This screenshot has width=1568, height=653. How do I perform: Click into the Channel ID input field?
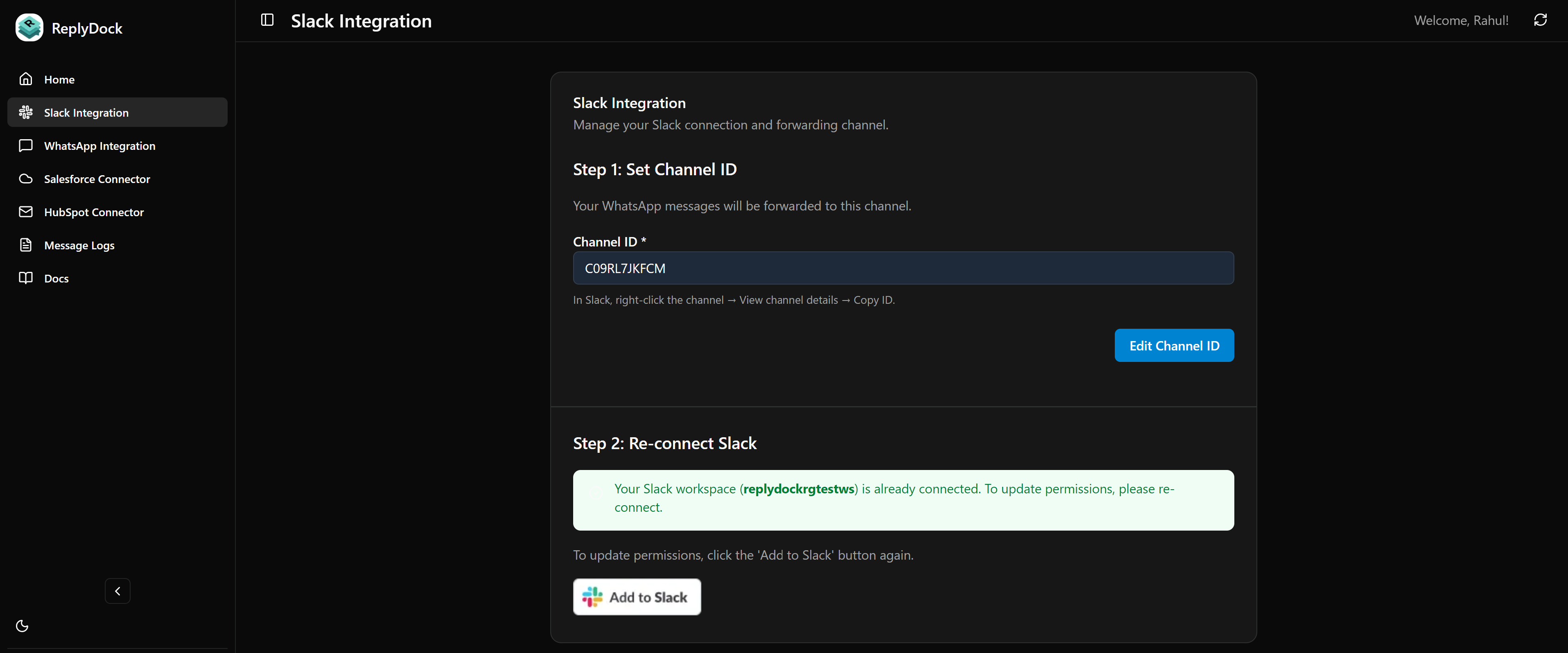[903, 269]
